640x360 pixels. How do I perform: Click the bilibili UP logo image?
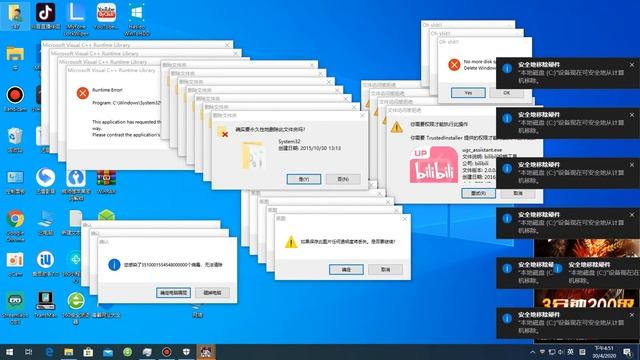click(433, 165)
